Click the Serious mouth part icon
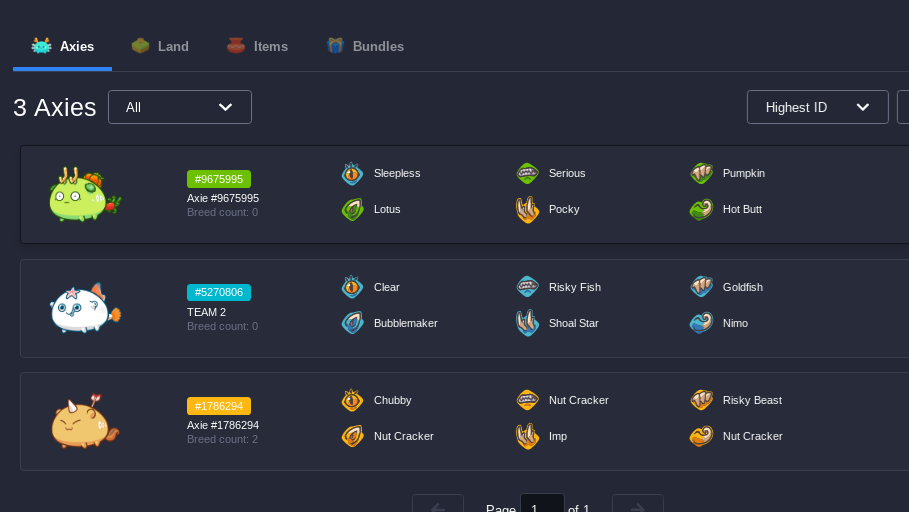 tap(528, 173)
